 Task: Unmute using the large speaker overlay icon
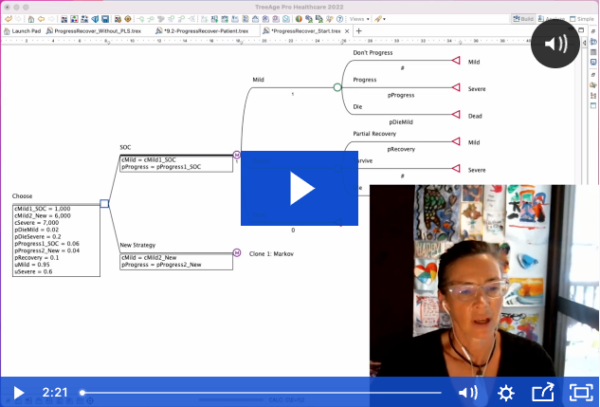pos(560,42)
